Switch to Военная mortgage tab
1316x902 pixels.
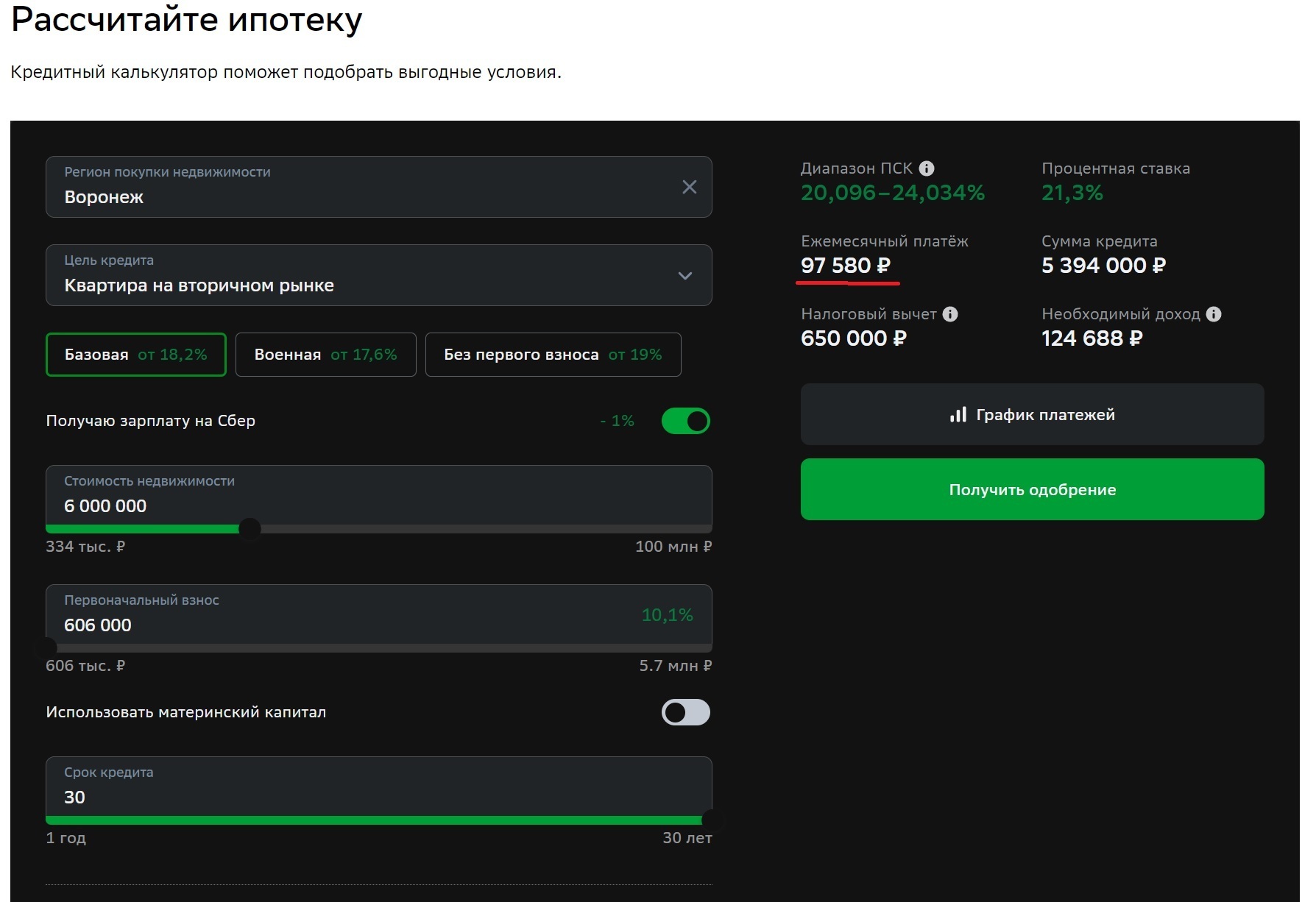325,355
